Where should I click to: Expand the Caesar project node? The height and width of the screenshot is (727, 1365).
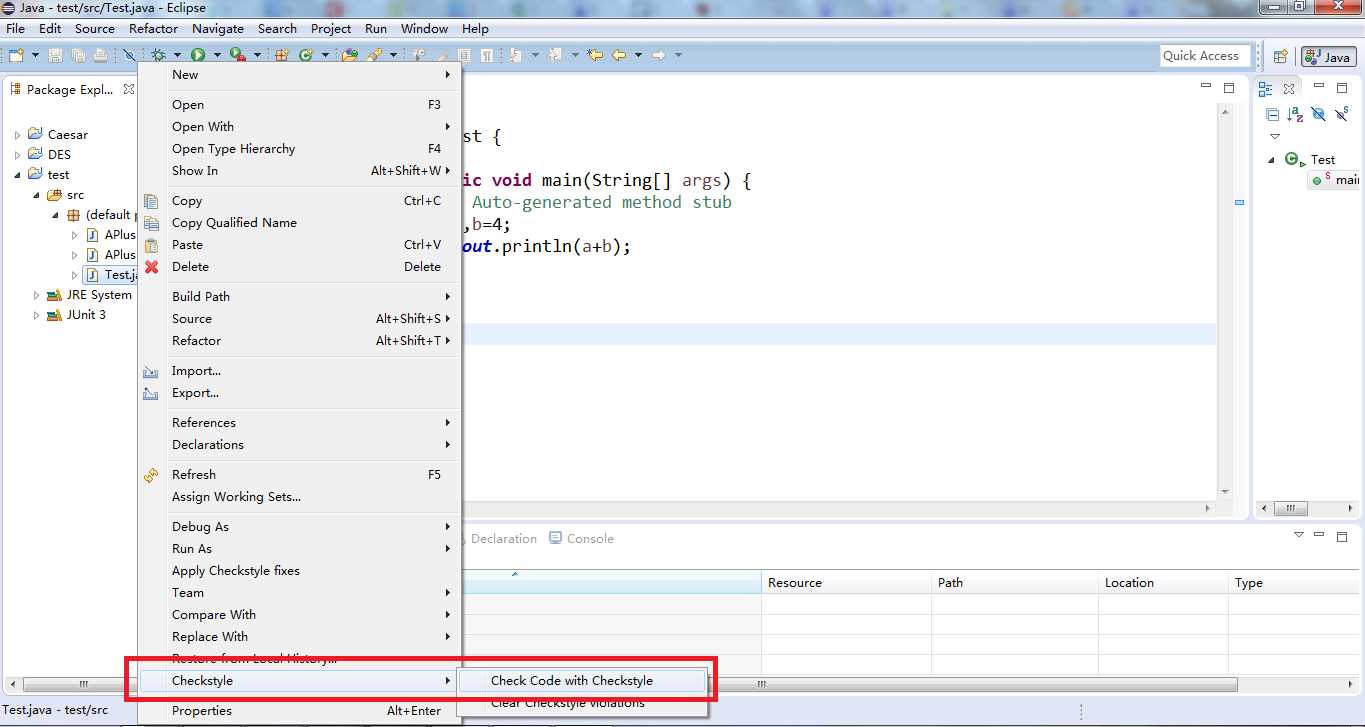(18, 135)
